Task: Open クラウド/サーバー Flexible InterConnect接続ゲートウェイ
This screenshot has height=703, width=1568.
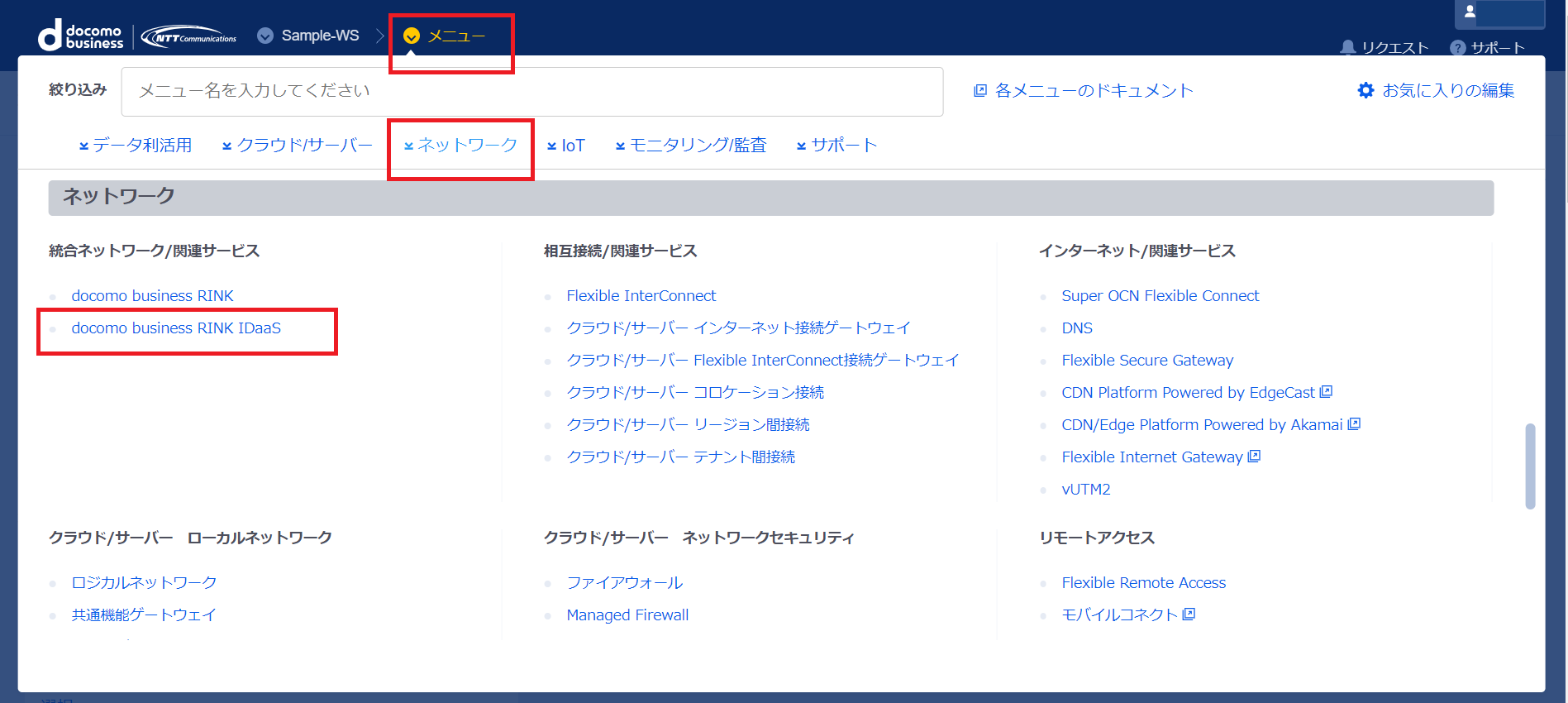Action: (x=762, y=360)
